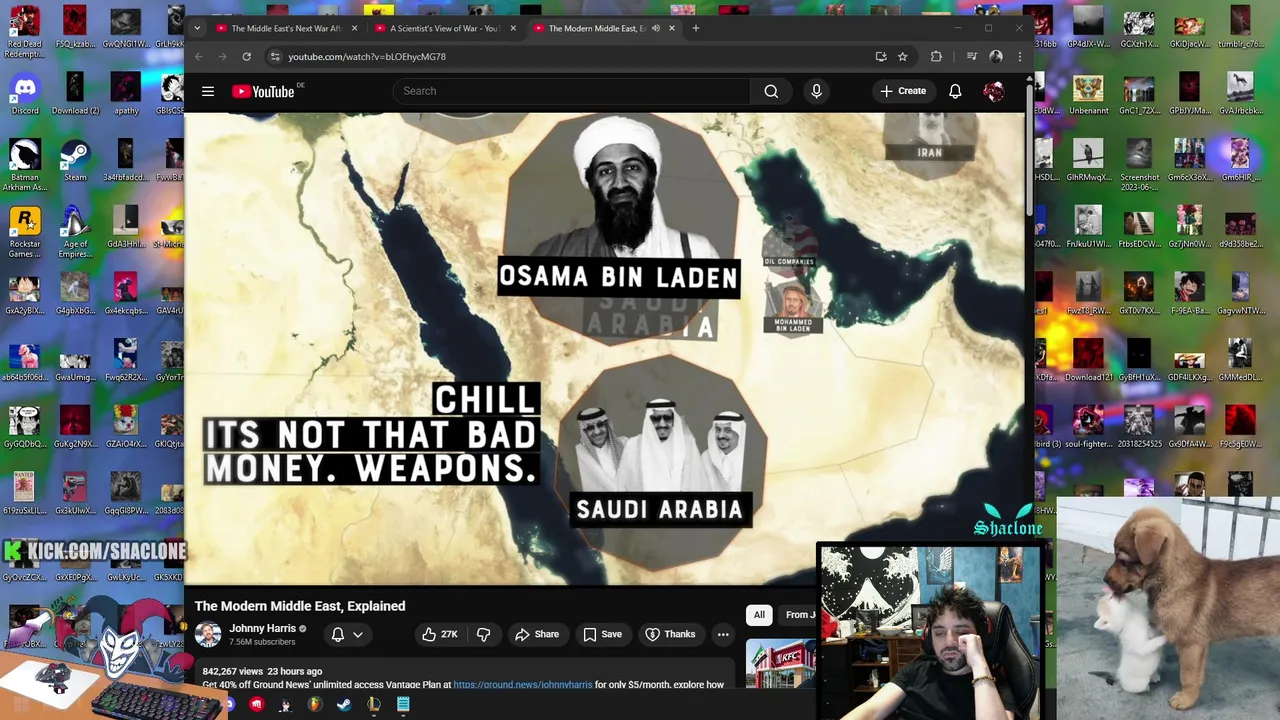
Task: Click the install app icon in address bar
Action: 880,57
